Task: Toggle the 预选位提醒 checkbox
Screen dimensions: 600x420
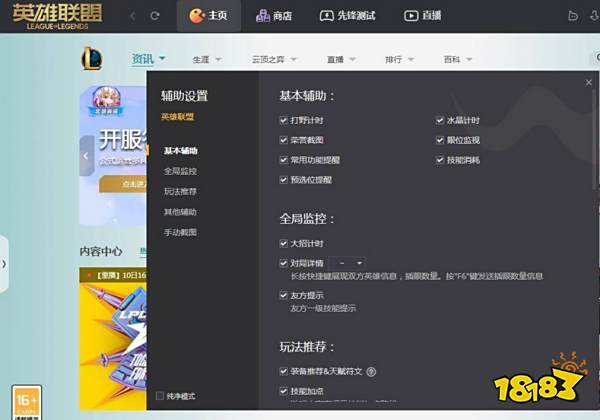Action: [x=284, y=180]
